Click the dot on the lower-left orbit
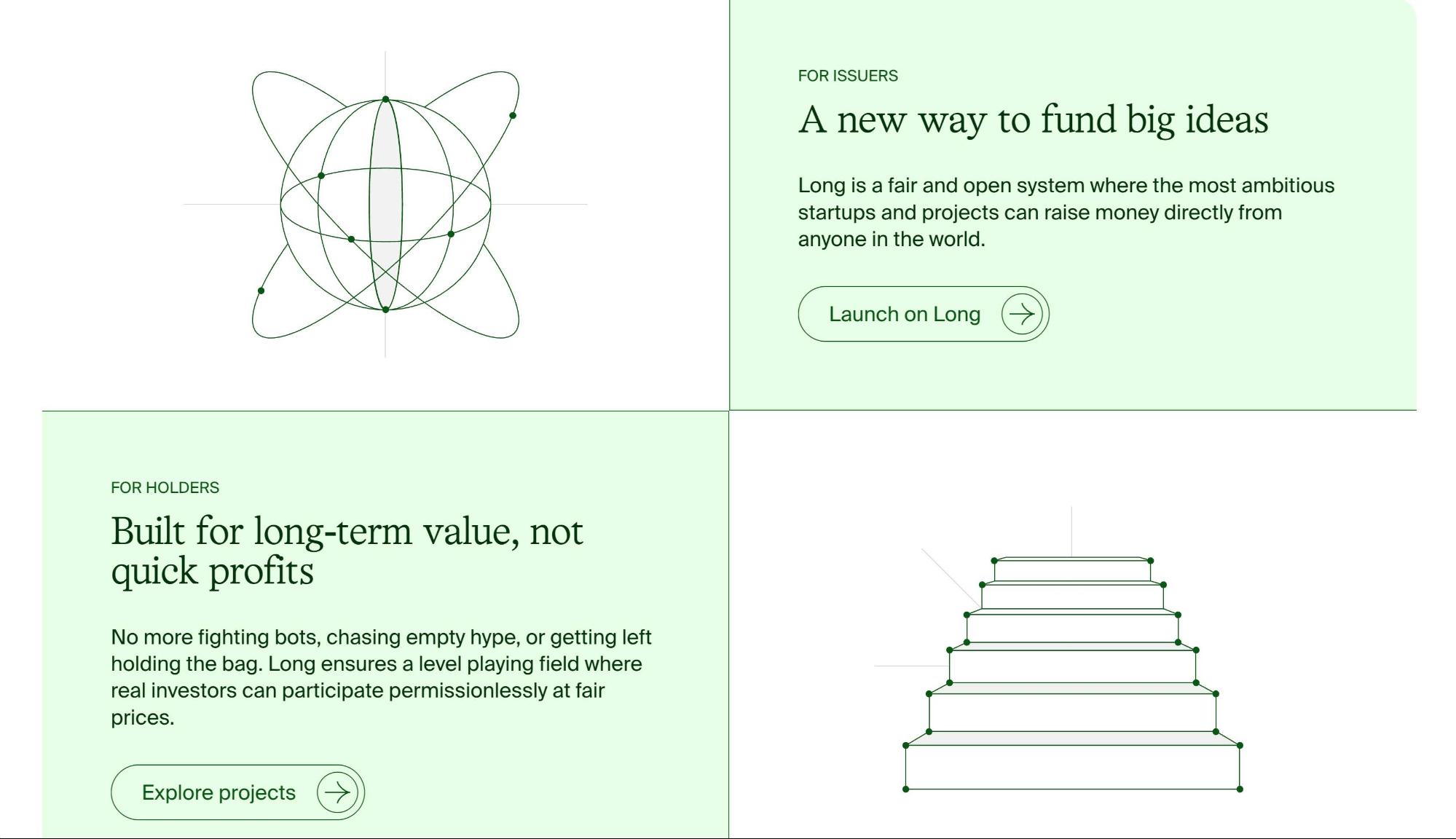Viewport: 1456px width, 839px height. point(261,291)
